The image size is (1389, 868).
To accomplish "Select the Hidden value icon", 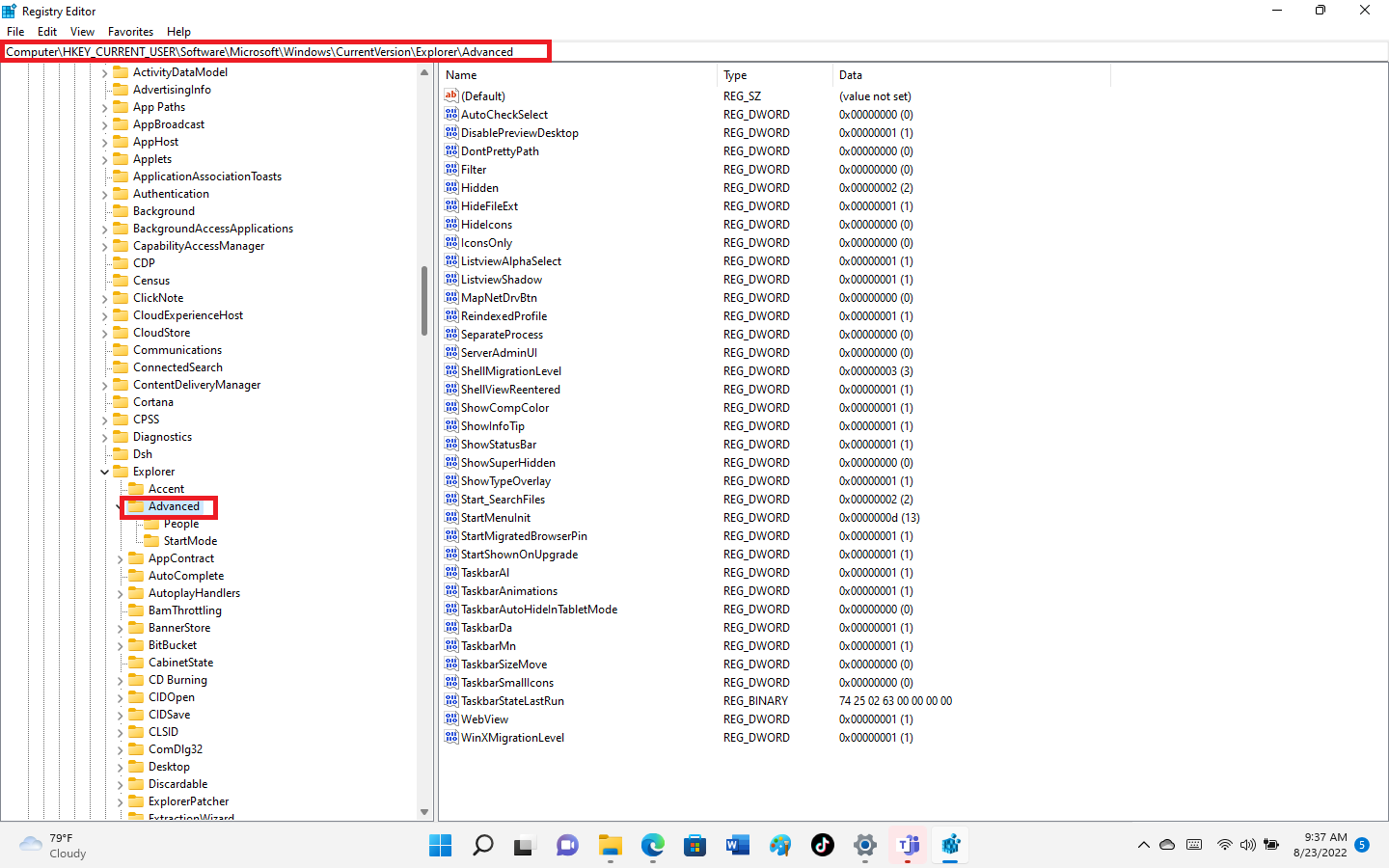I will tap(450, 187).
